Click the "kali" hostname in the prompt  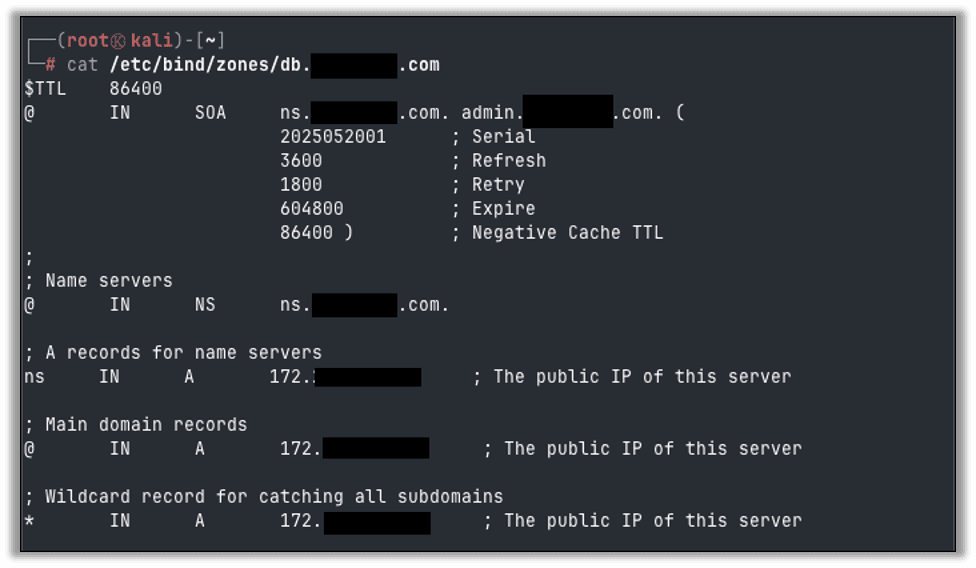[x=151, y=41]
